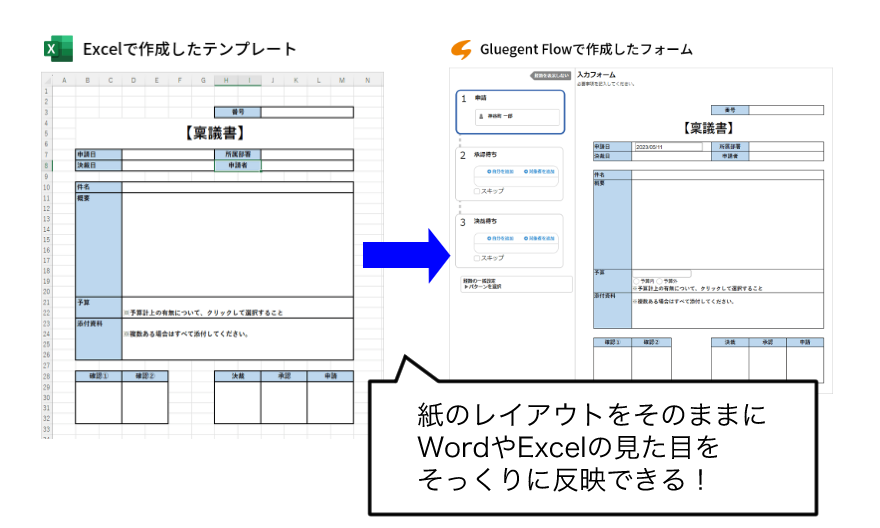Select Excel row header 8
This screenshot has width=880, height=528.
[x=47, y=166]
